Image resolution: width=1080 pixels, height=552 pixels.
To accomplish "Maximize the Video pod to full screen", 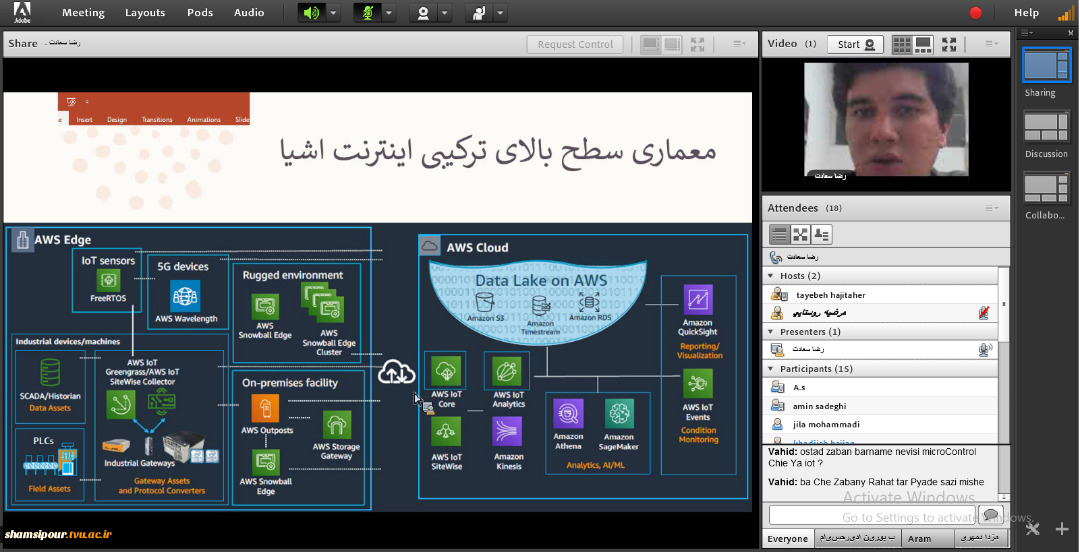I will point(949,44).
